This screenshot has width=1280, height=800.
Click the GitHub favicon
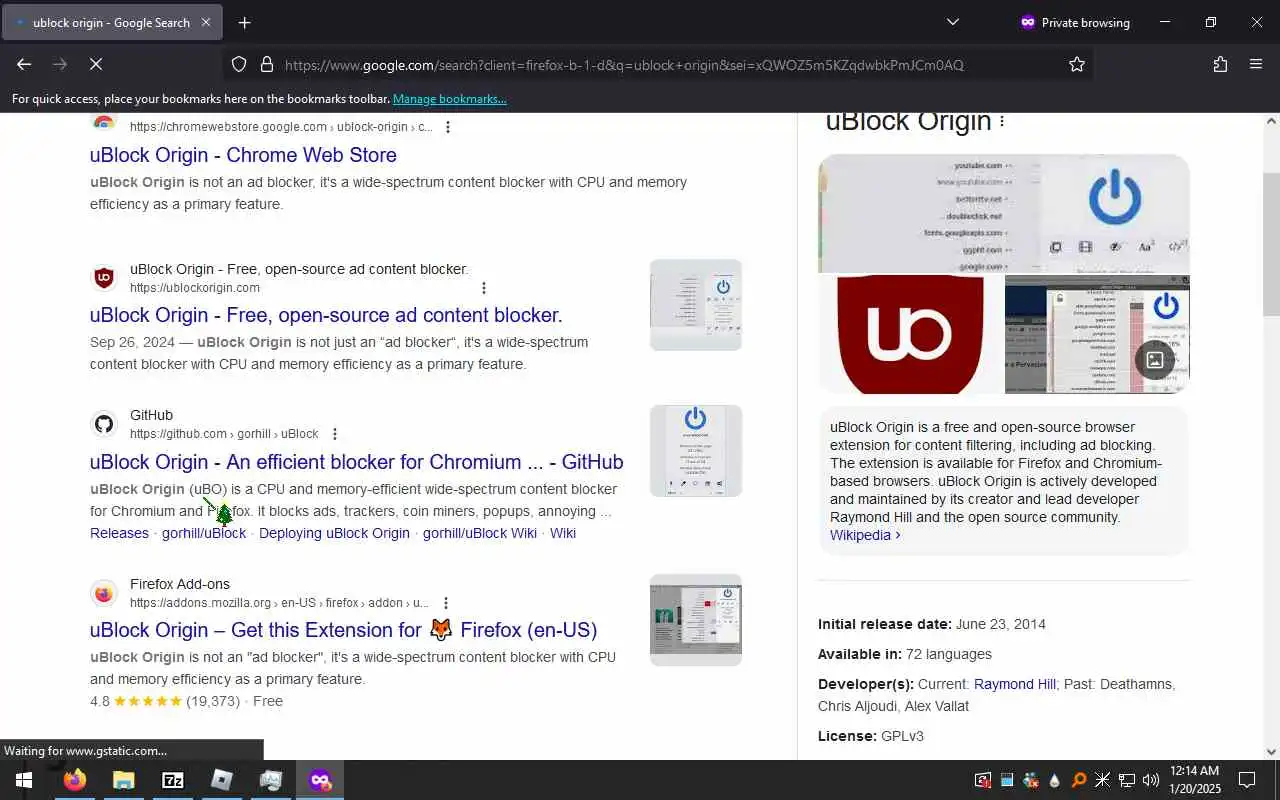coord(104,424)
